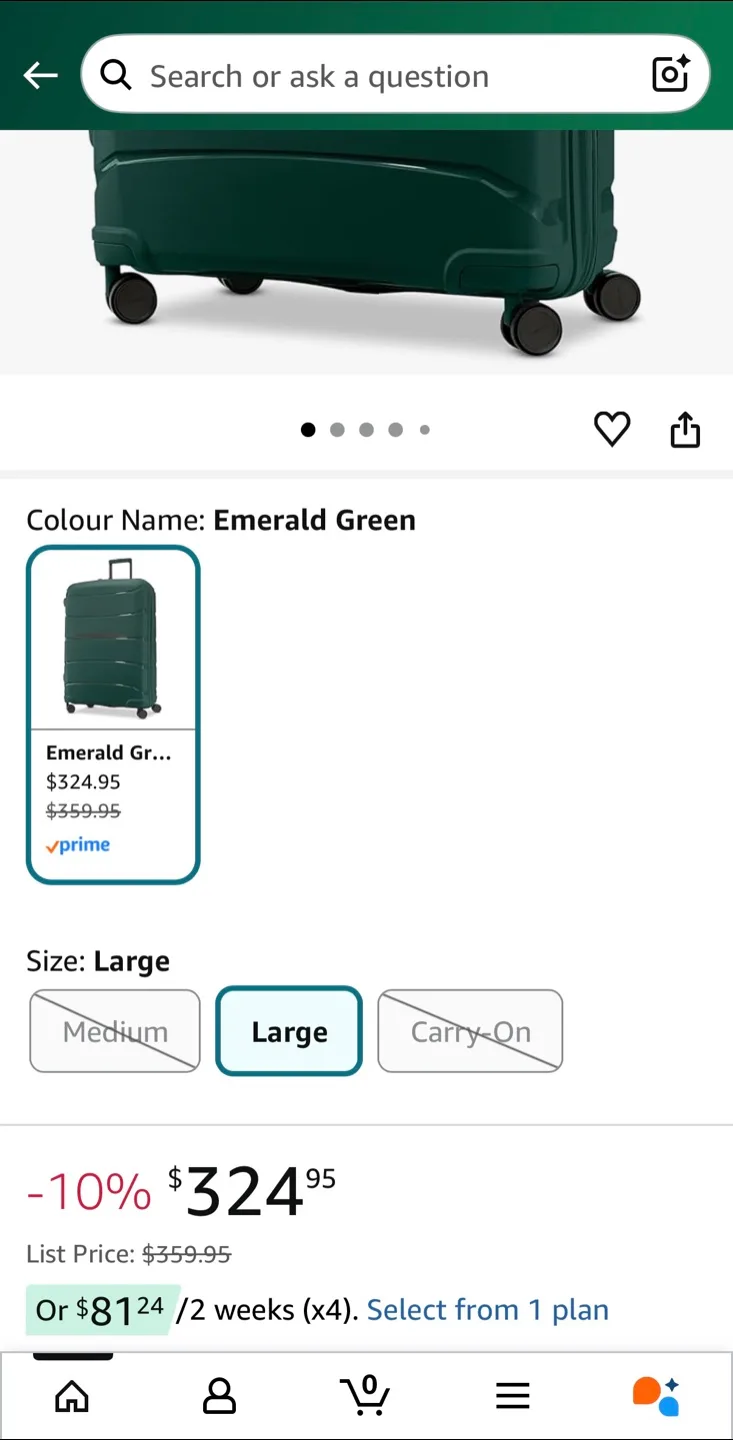Open the Prime badge details
Image resolution: width=733 pixels, height=1440 pixels.
click(x=77, y=845)
